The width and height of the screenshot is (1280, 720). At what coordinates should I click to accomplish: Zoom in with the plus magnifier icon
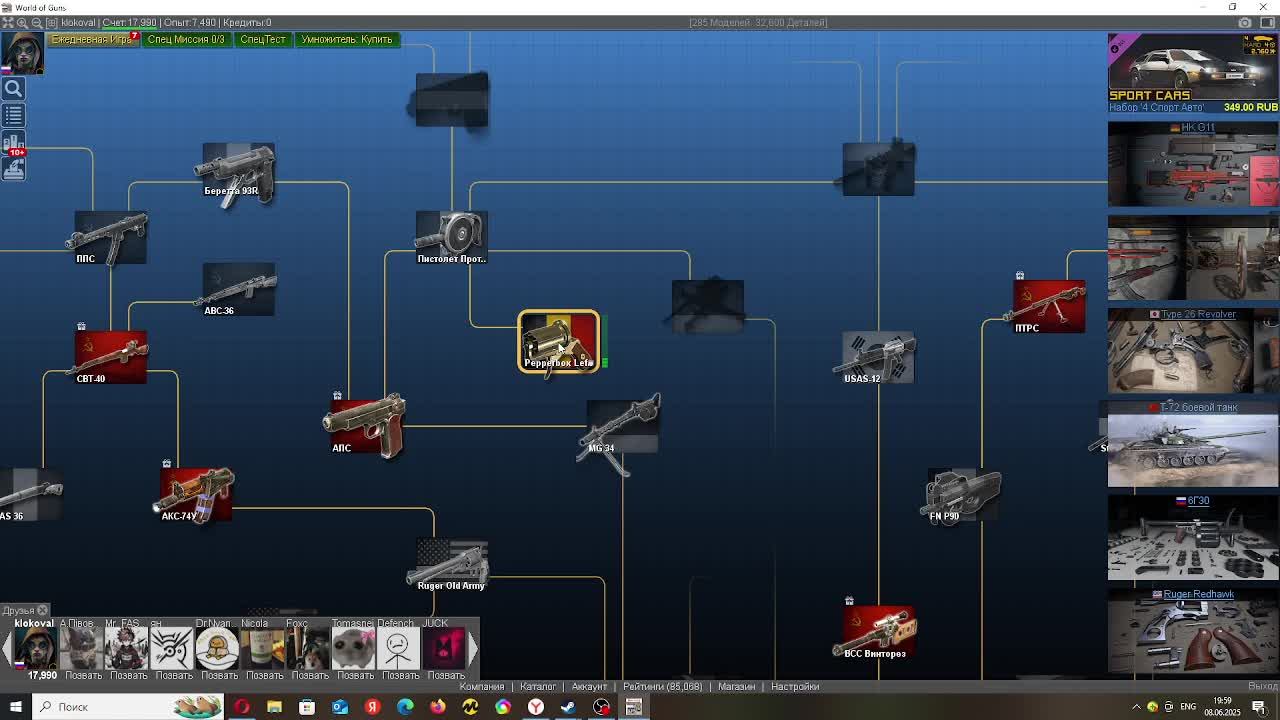22,22
